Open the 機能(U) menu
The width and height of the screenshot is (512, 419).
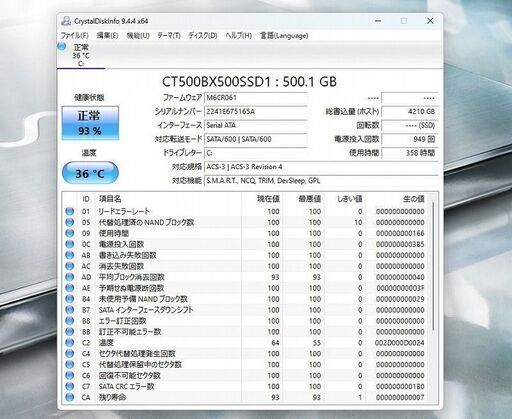tap(138, 36)
